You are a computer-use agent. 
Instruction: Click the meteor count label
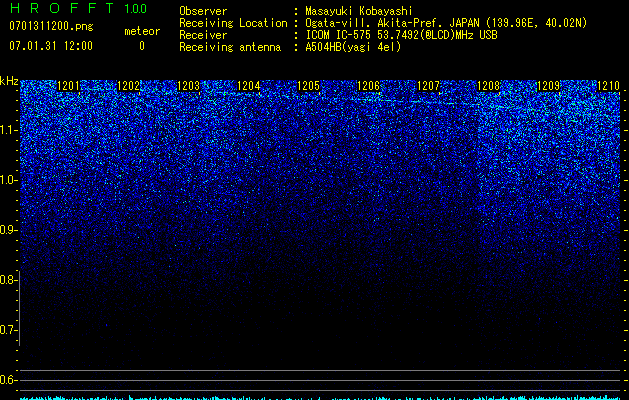pyautogui.click(x=142, y=31)
